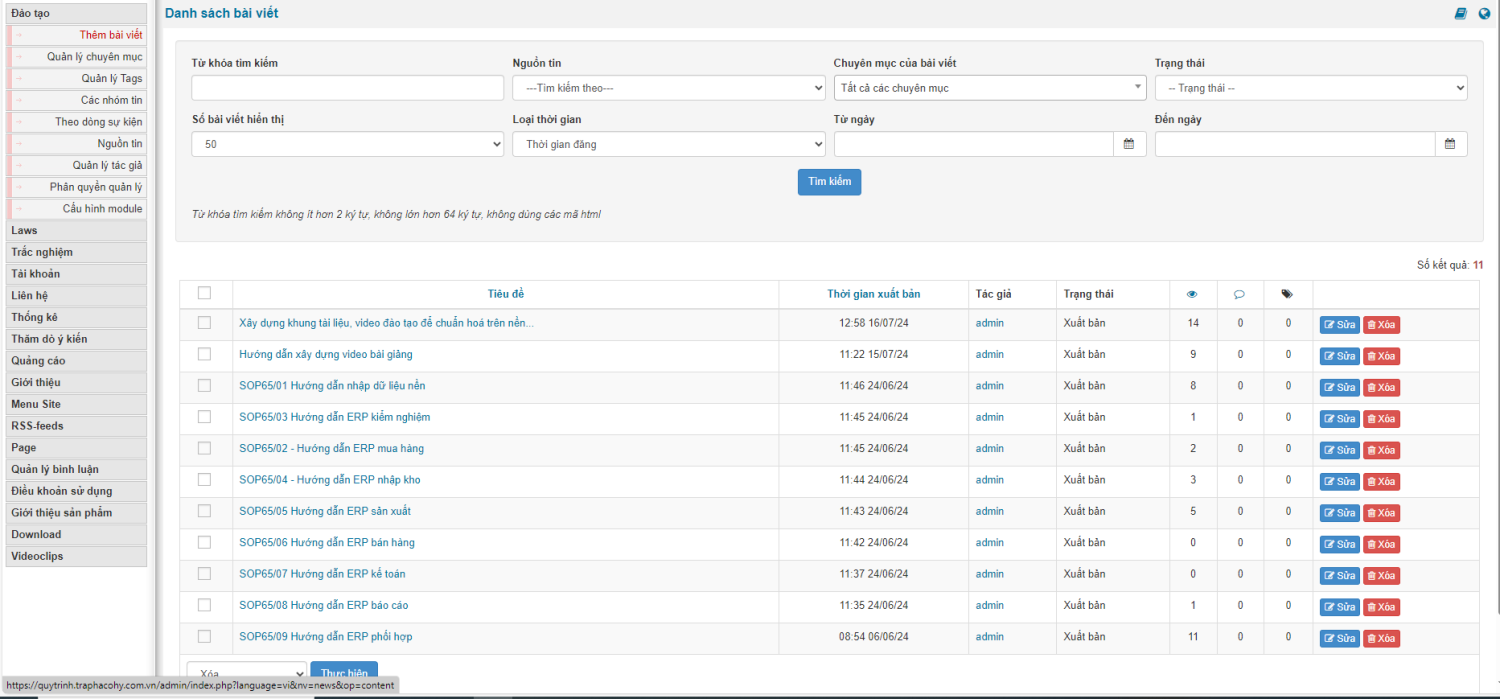This screenshot has width=1500, height=699.
Task: Select checkbox for SOP65/09 Hướng dẫn ERP phối hợp
Action: point(205,637)
